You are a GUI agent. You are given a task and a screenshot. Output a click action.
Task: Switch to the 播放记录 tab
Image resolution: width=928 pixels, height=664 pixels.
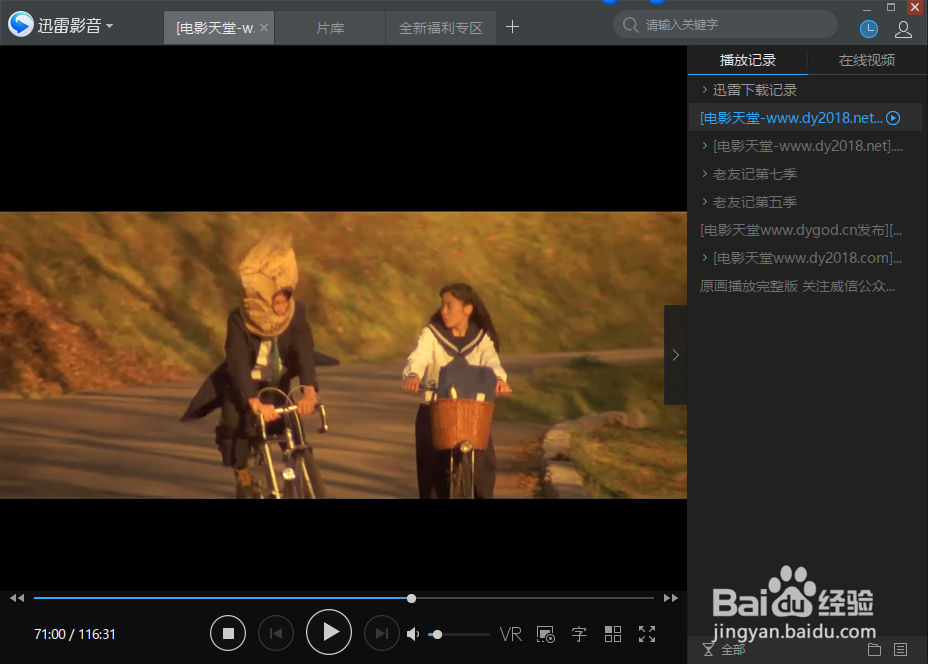click(747, 60)
